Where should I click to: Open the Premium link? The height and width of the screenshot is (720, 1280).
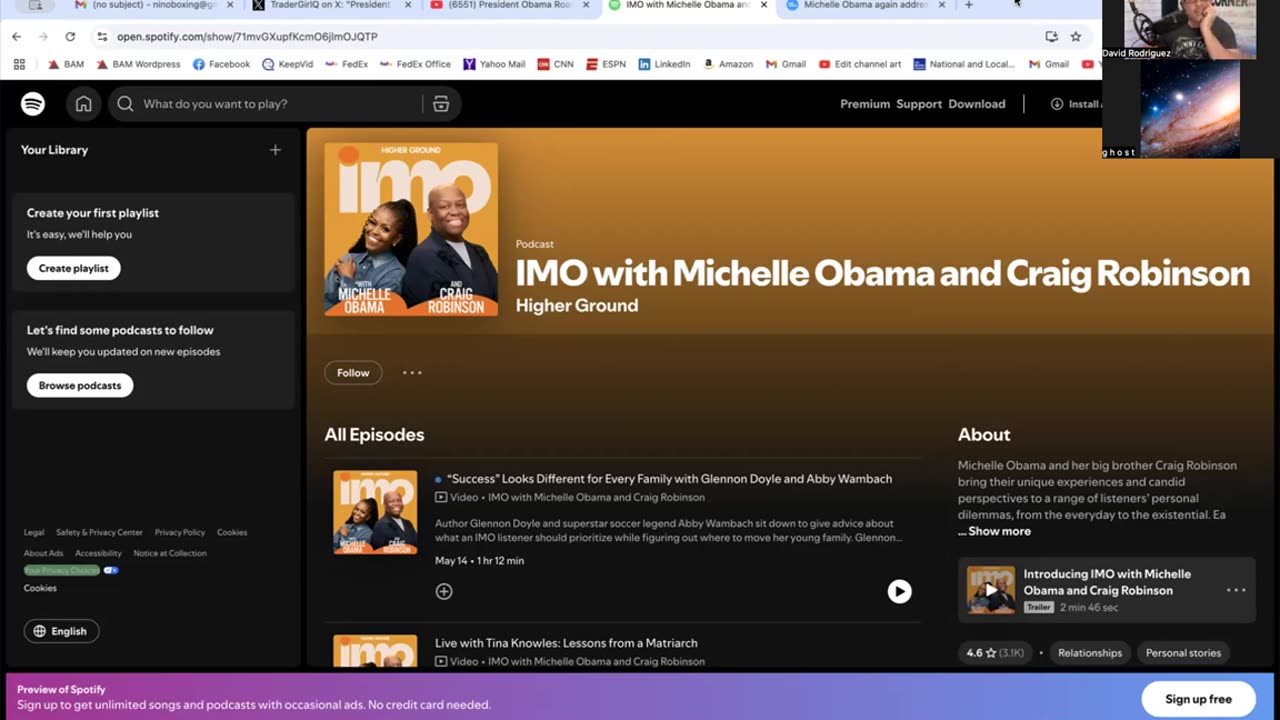click(x=865, y=104)
